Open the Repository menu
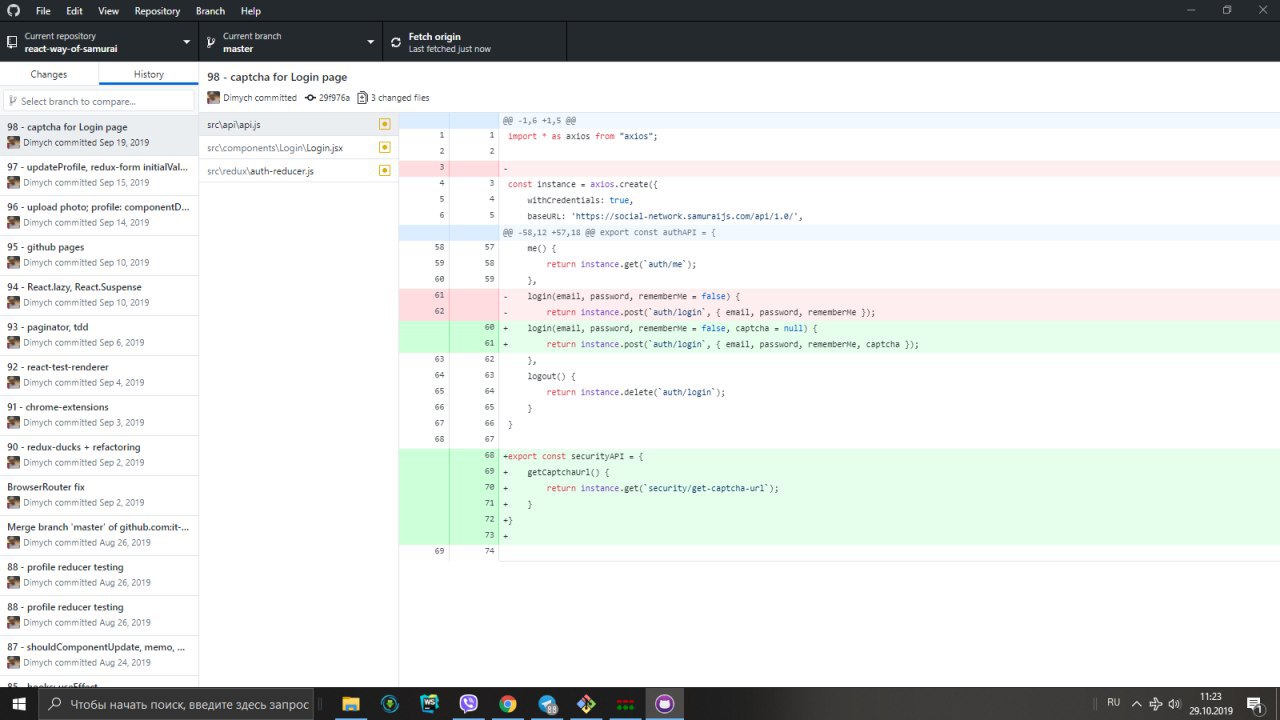The width and height of the screenshot is (1280, 720). pos(157,11)
